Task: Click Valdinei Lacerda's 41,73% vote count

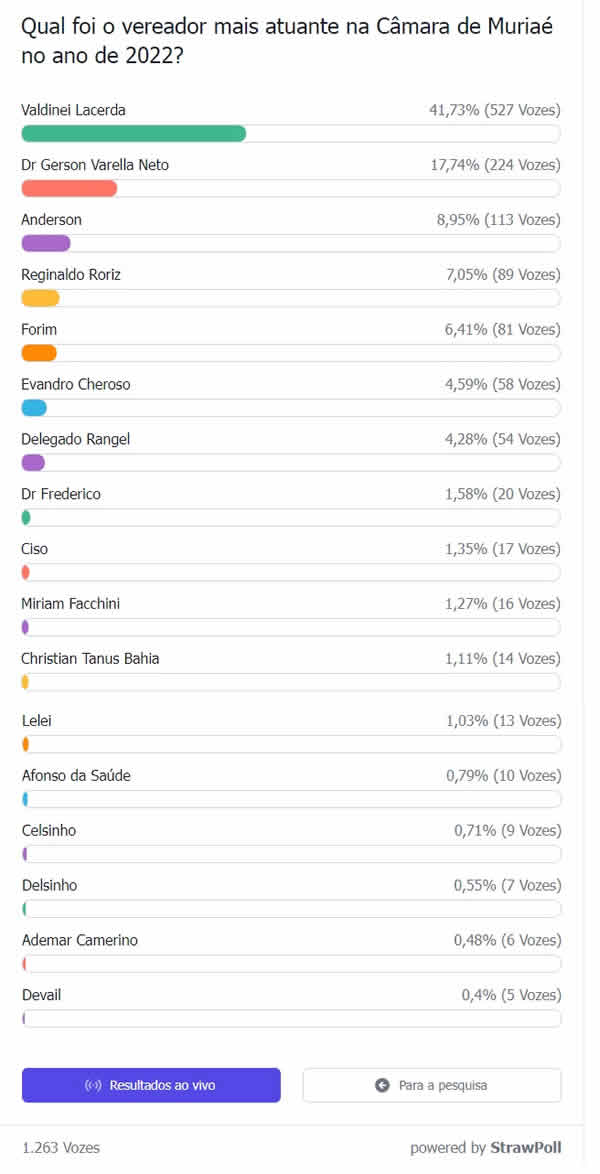Action: click(x=495, y=110)
